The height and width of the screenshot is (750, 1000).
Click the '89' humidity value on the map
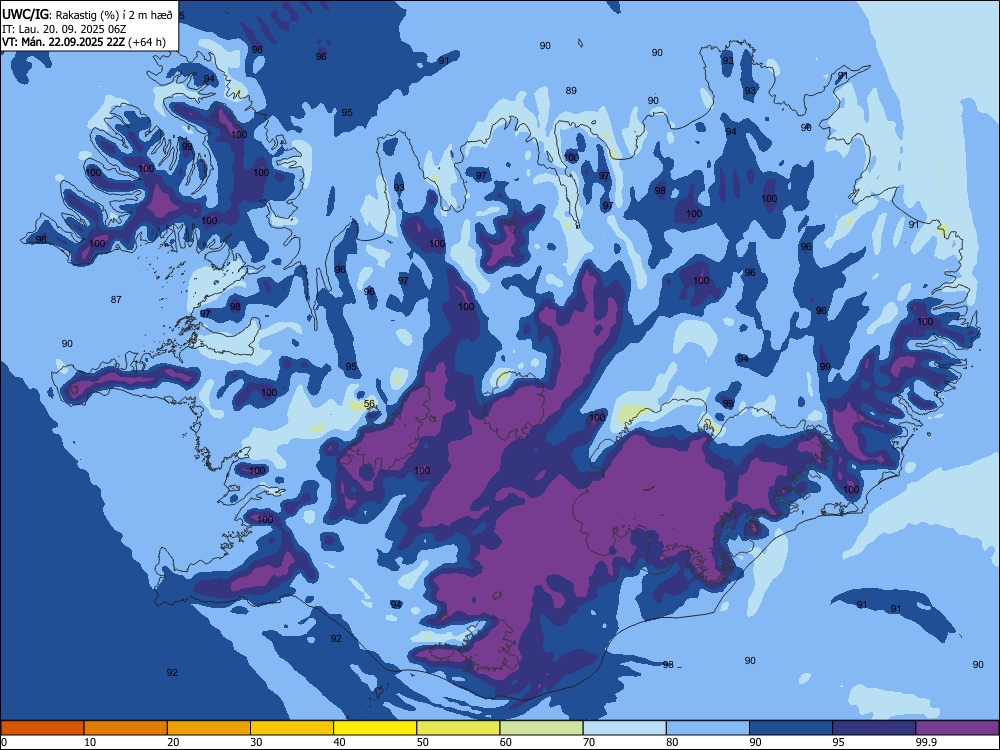571,91
